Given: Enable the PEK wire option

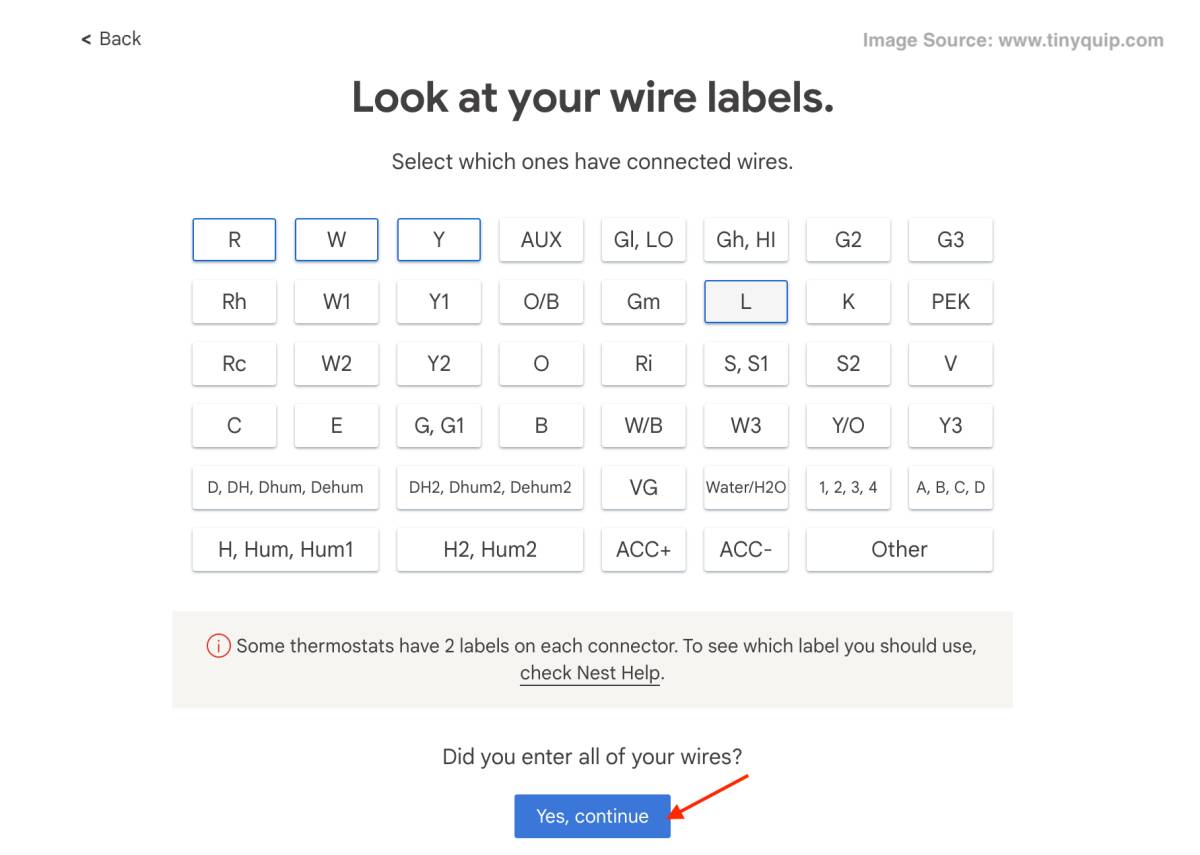Looking at the screenshot, I should pos(949,301).
